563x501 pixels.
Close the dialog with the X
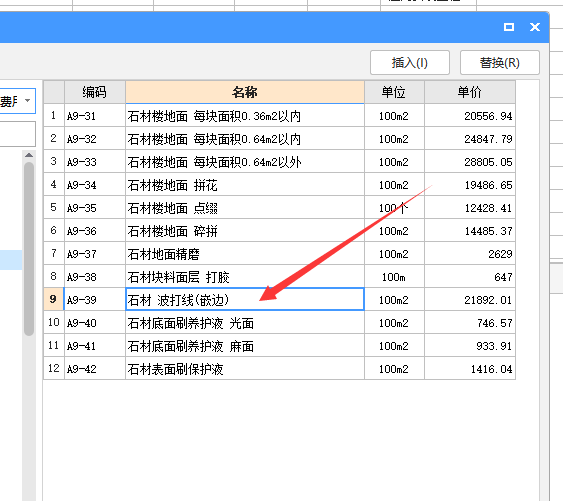click(535, 27)
